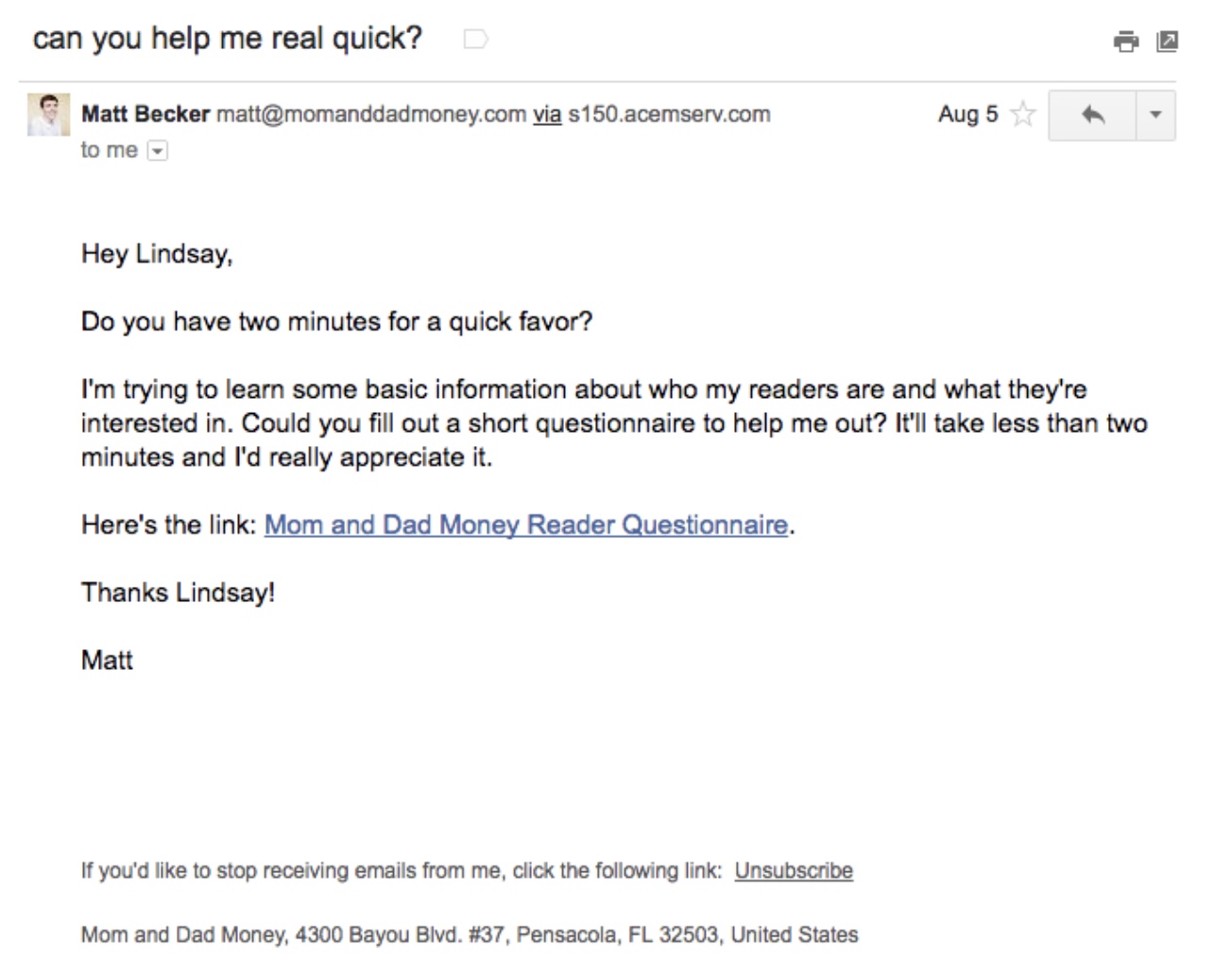Open the Mom and Dad Money Reader Questionnaire link

(525, 524)
